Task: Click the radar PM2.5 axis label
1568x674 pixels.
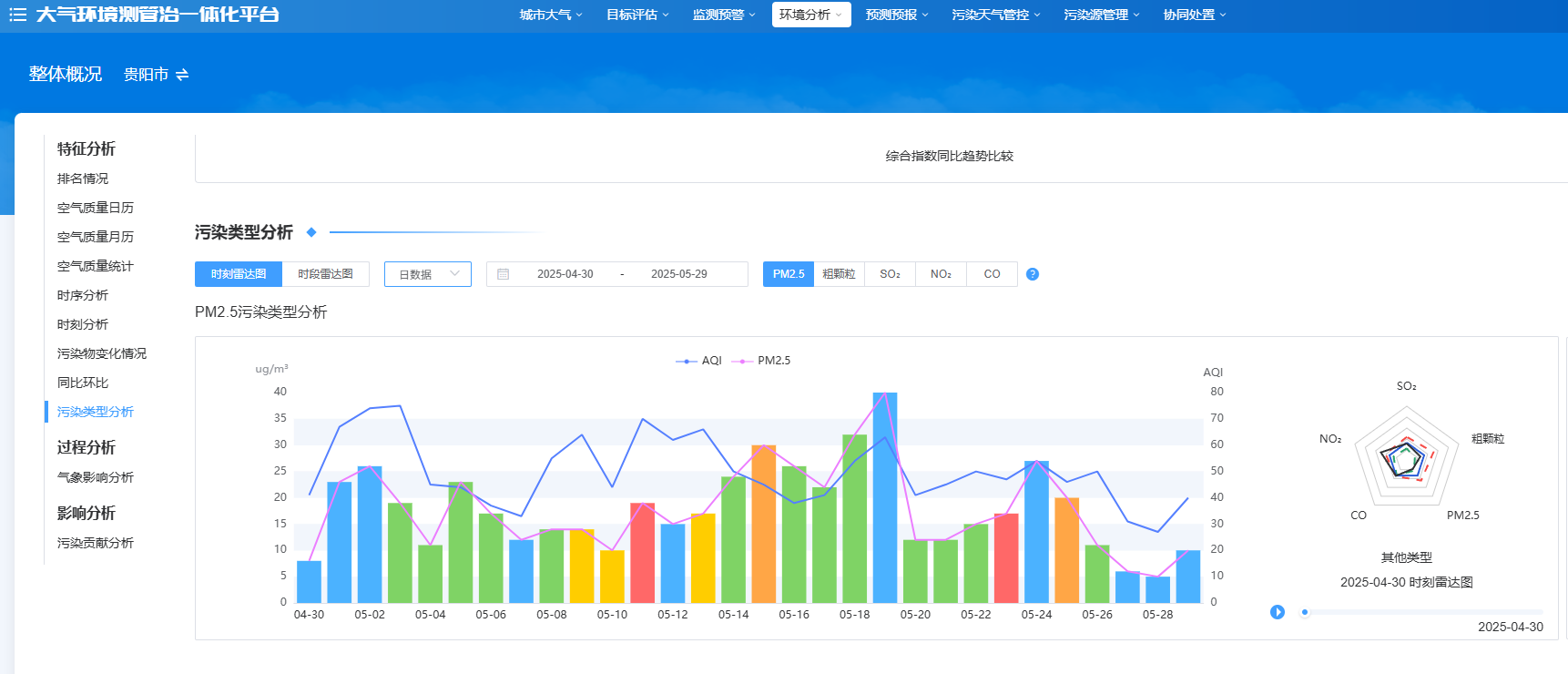Action: tap(1463, 516)
